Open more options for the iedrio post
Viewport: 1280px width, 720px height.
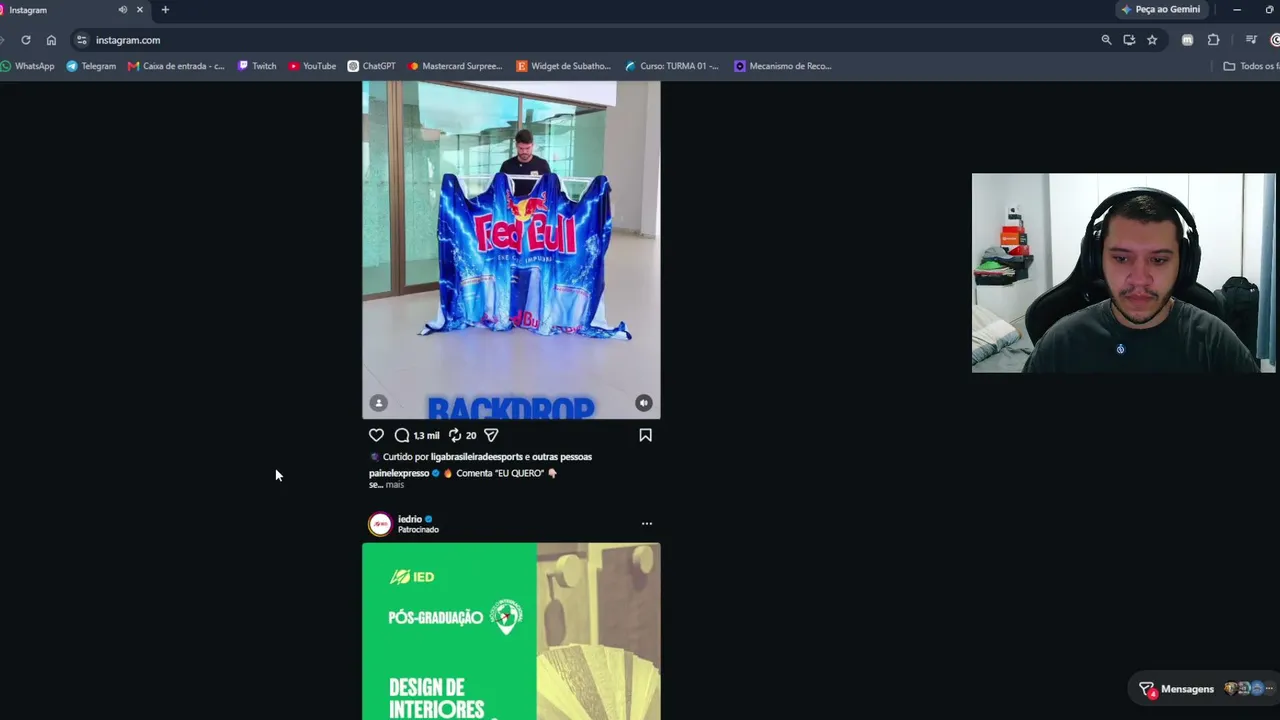pyautogui.click(x=647, y=523)
